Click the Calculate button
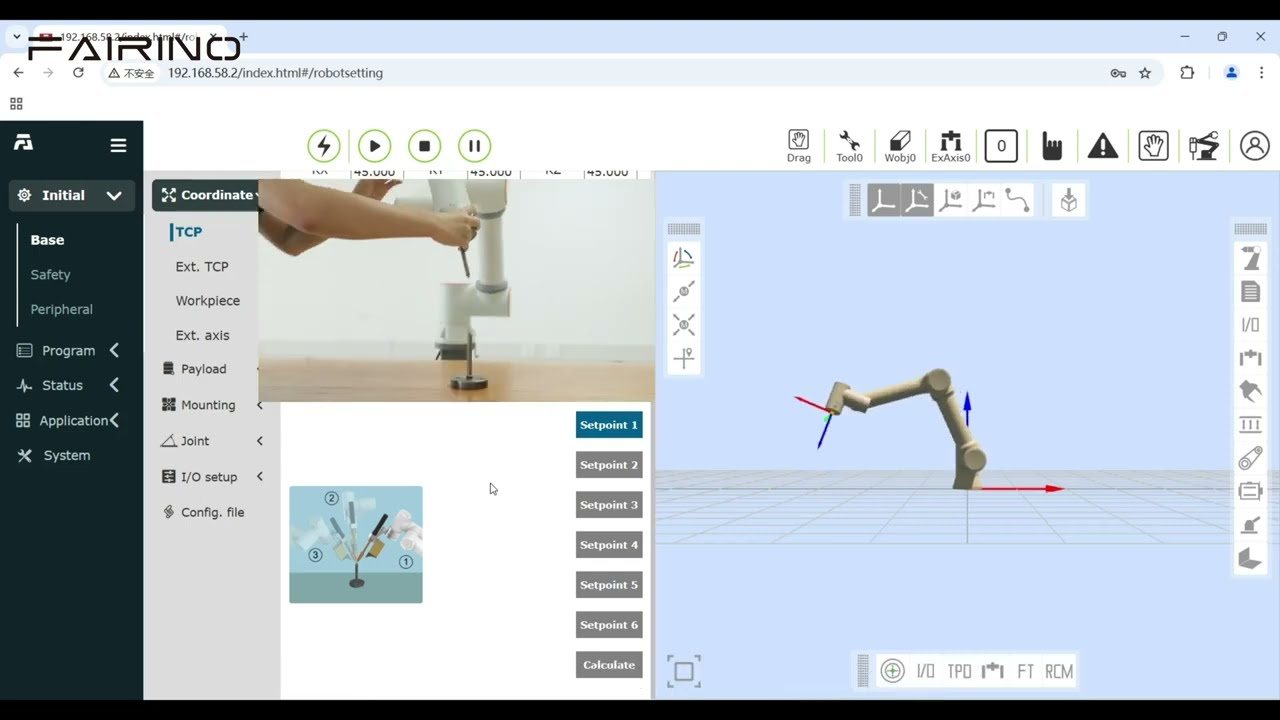The image size is (1280, 720). click(609, 665)
